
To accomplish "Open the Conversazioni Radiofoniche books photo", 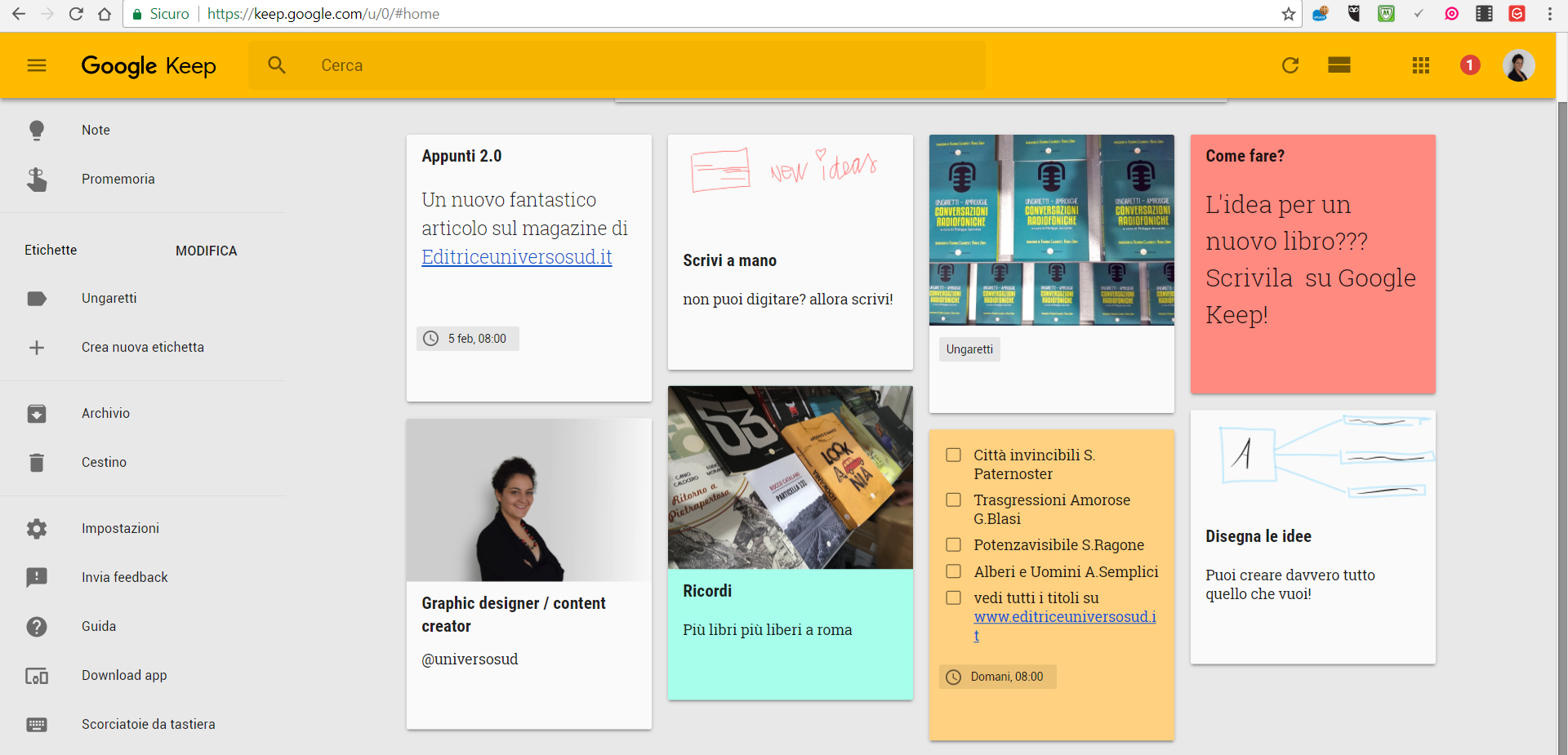I will tap(1052, 230).
